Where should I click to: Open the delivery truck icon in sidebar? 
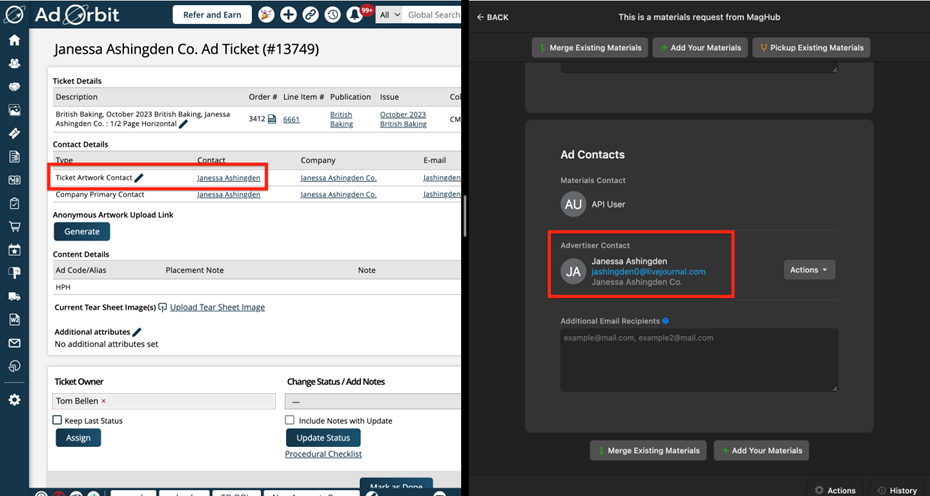(x=14, y=296)
